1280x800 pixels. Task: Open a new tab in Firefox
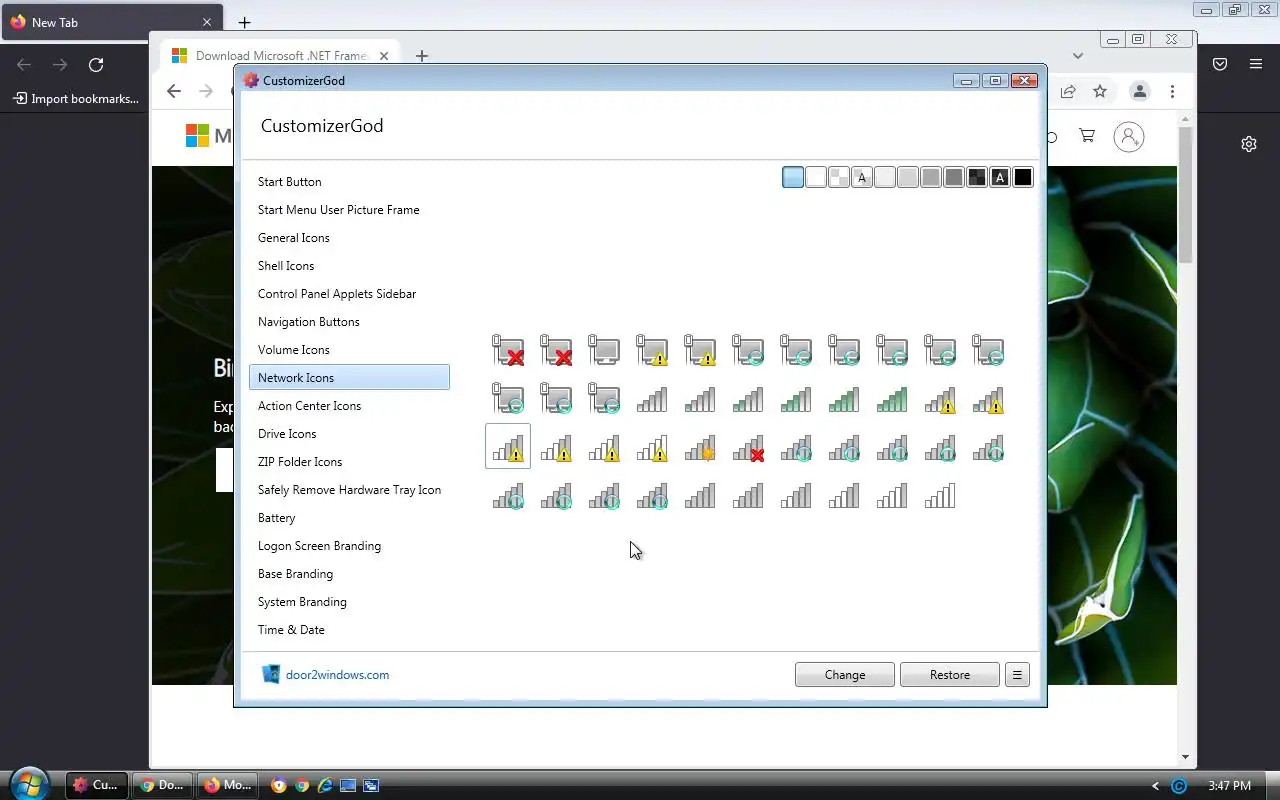(x=244, y=22)
